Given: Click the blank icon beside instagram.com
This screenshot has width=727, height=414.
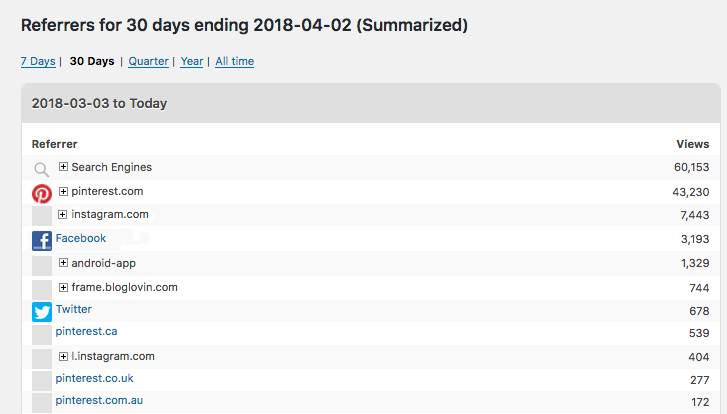Looking at the screenshot, I should click(42, 216).
